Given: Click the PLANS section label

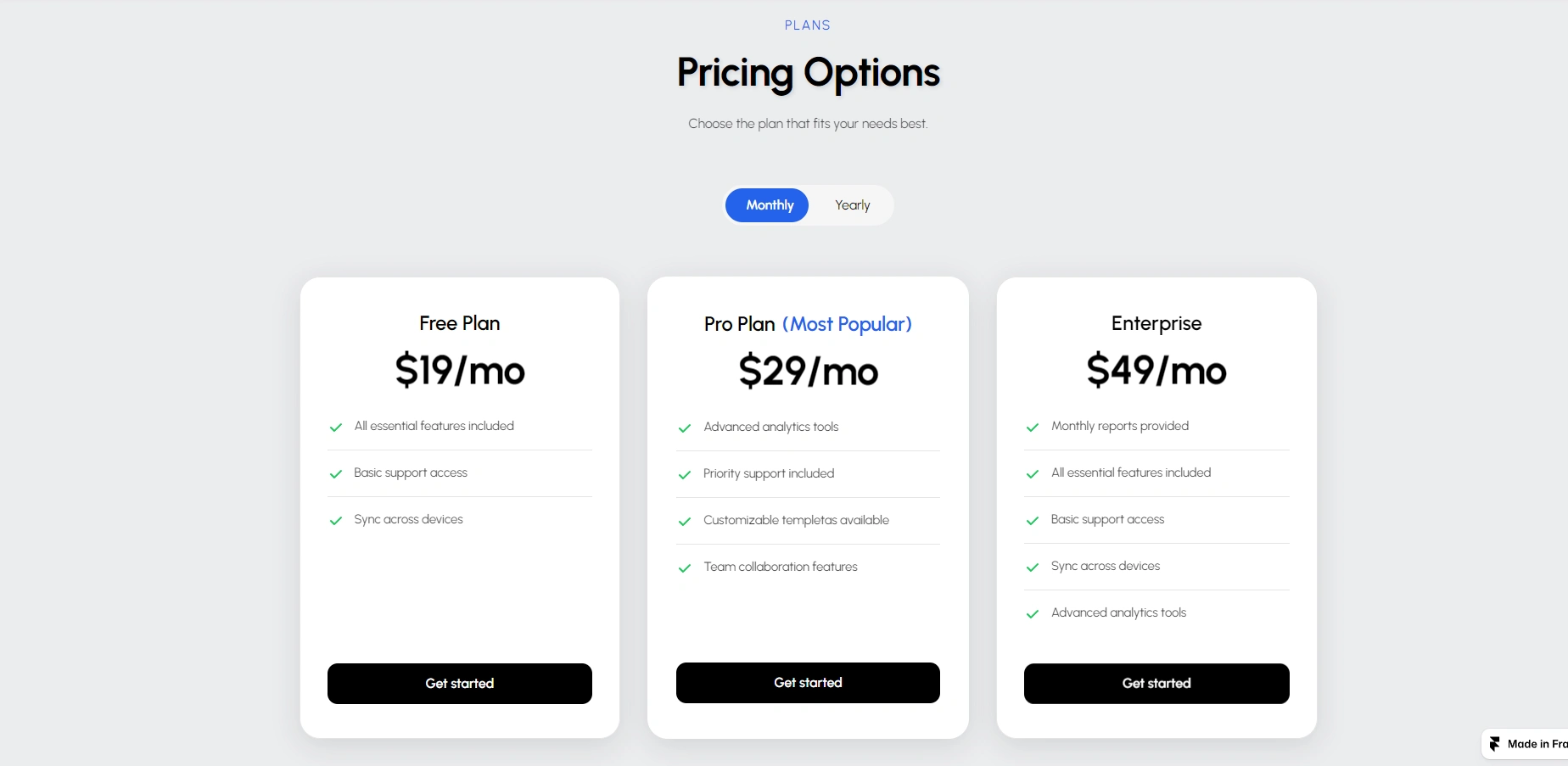Looking at the screenshot, I should tap(808, 25).
